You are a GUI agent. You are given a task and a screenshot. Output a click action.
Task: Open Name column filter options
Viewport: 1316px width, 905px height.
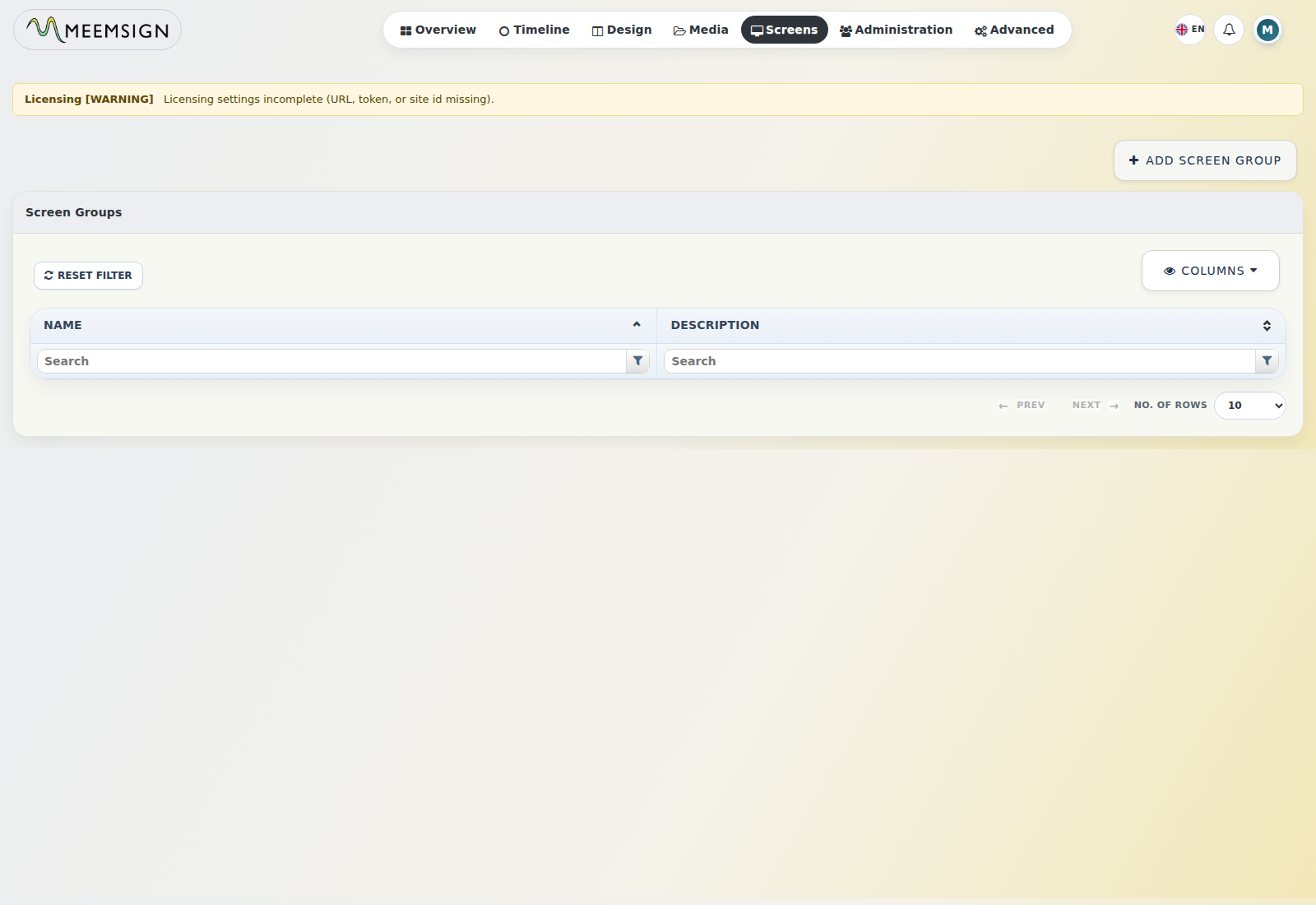point(638,361)
